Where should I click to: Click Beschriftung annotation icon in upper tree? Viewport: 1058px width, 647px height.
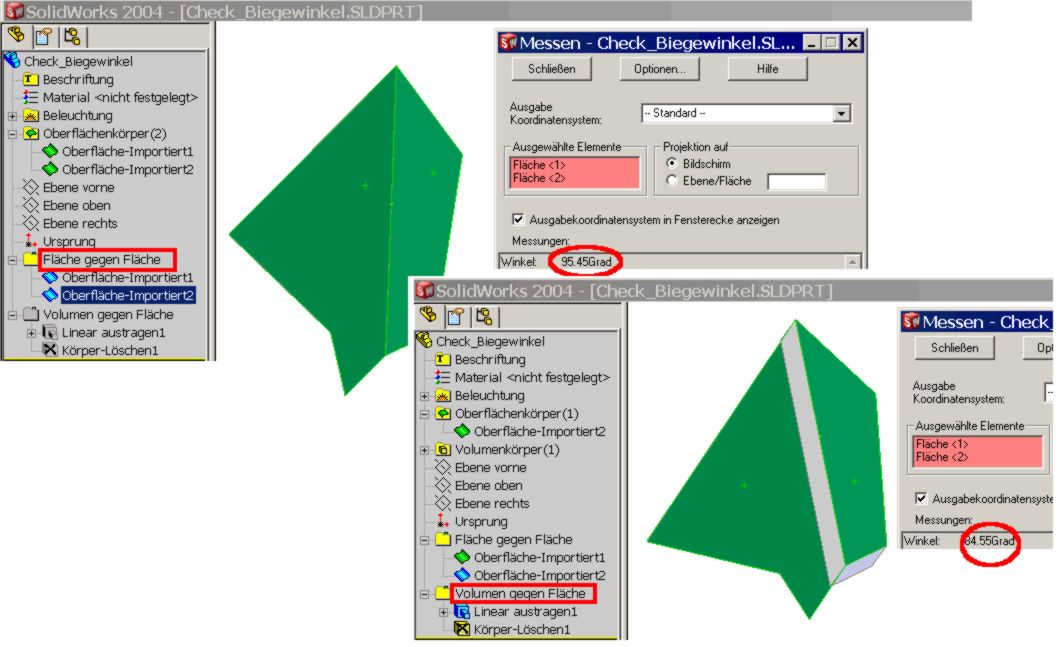click(31, 80)
